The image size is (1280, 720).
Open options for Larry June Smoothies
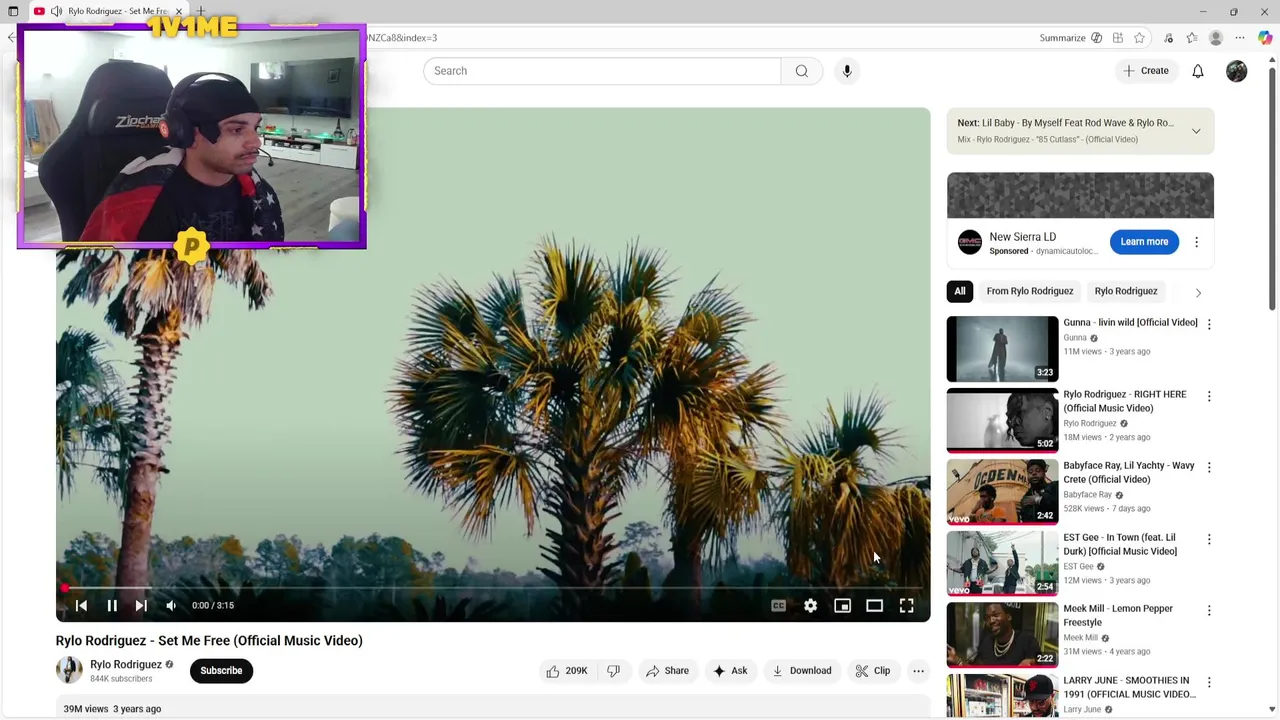point(1209,682)
